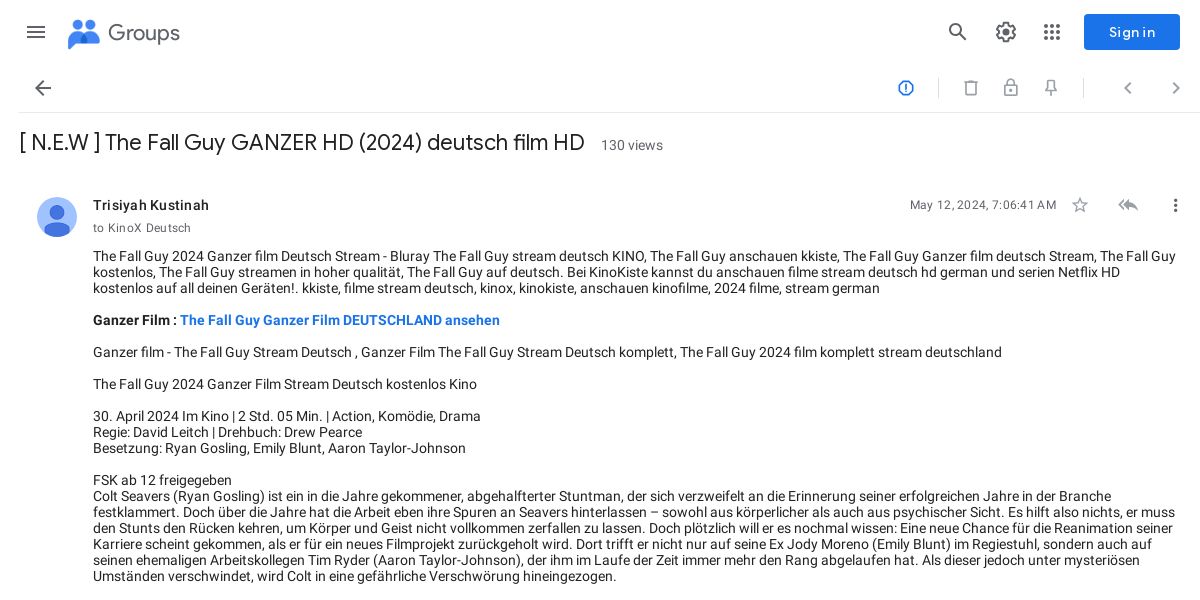Click the '30. April 2024 Im Kino' line
Viewport: 1200px width, 600px height.
[x=287, y=416]
